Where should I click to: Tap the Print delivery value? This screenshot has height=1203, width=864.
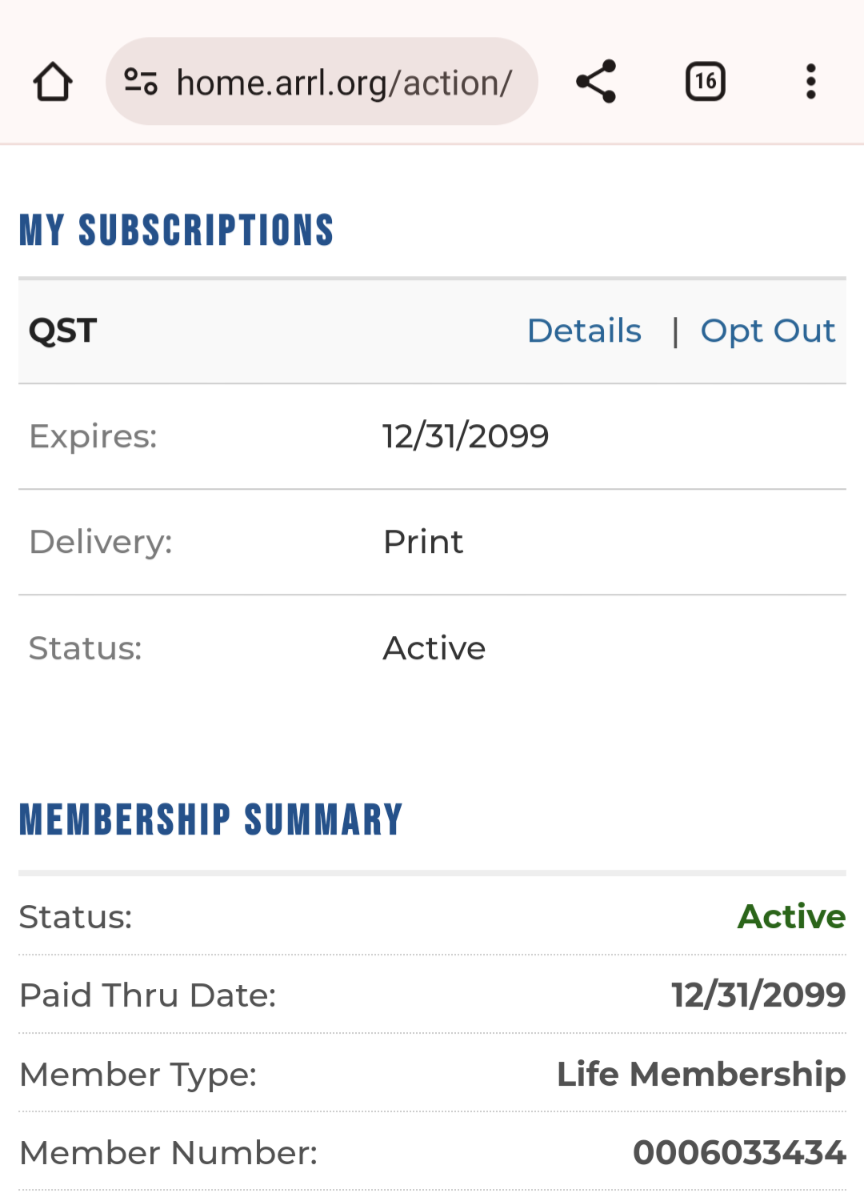tap(423, 542)
